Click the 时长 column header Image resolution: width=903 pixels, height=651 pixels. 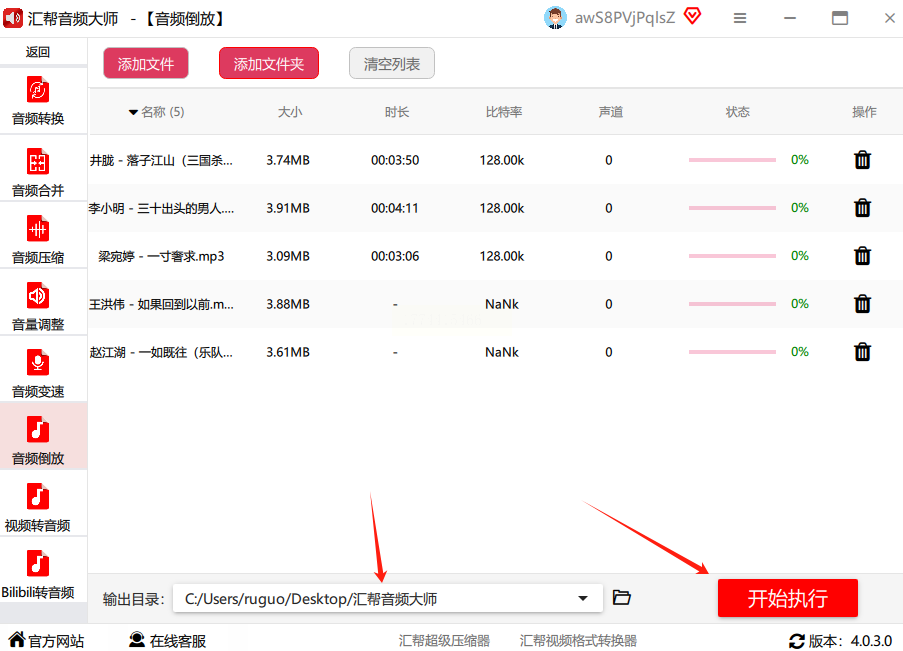[396, 112]
